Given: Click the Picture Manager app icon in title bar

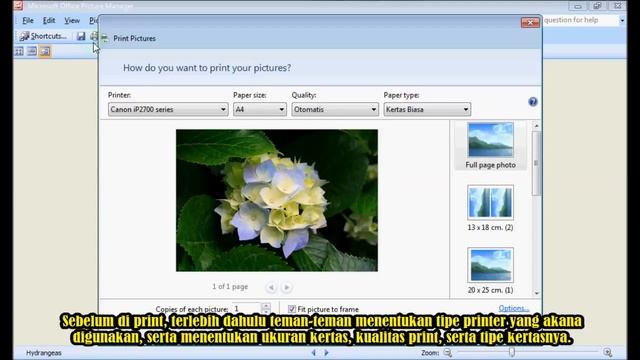Looking at the screenshot, I should coord(18,6).
